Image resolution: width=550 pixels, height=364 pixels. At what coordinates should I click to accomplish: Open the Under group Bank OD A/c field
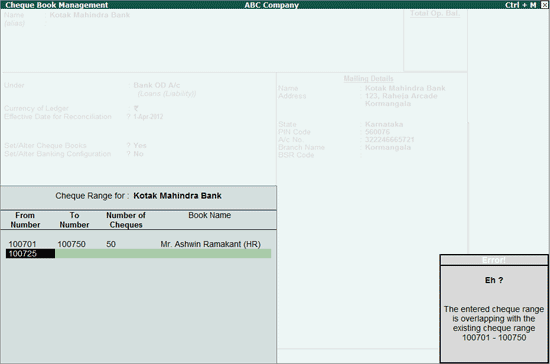point(156,85)
